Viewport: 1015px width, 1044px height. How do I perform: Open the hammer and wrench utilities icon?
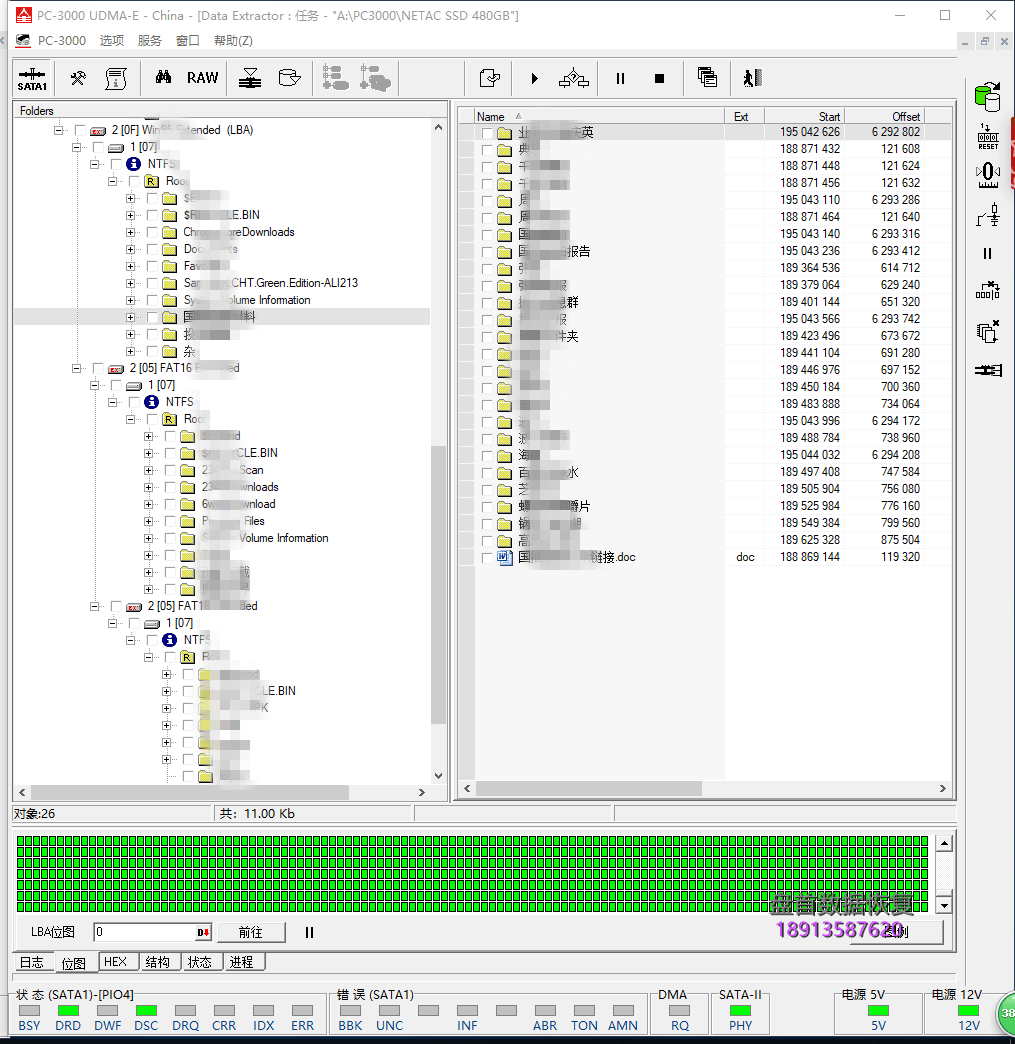(x=78, y=79)
